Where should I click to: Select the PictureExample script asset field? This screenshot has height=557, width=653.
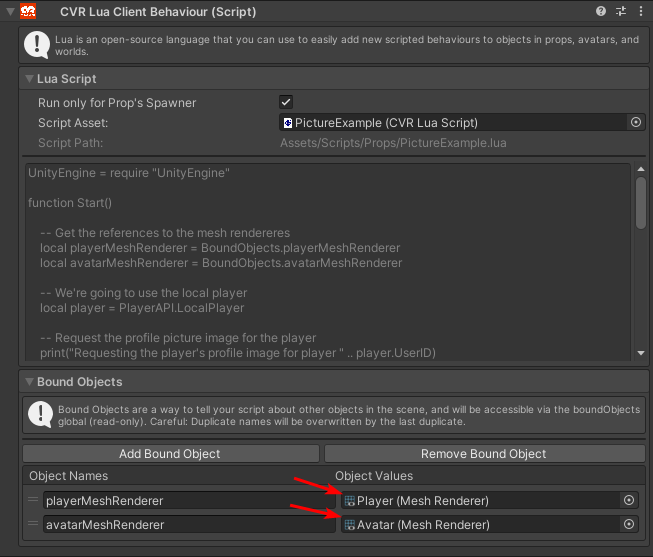(x=455, y=122)
